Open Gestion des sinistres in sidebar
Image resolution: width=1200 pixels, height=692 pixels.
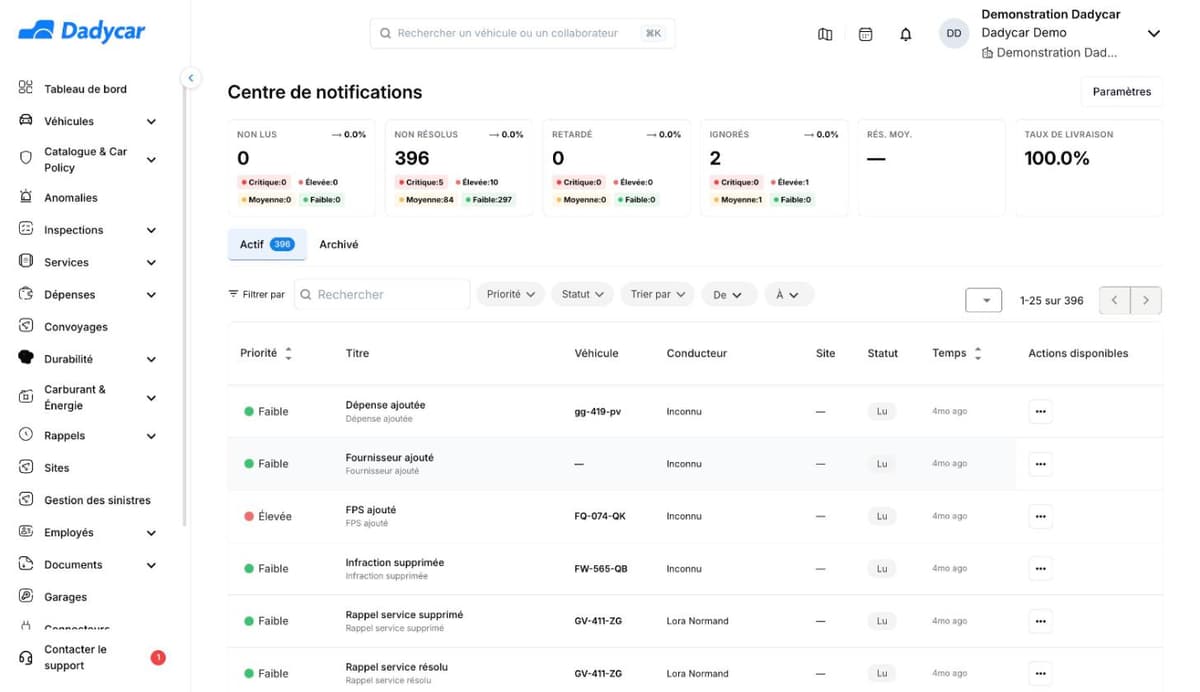(x=97, y=500)
